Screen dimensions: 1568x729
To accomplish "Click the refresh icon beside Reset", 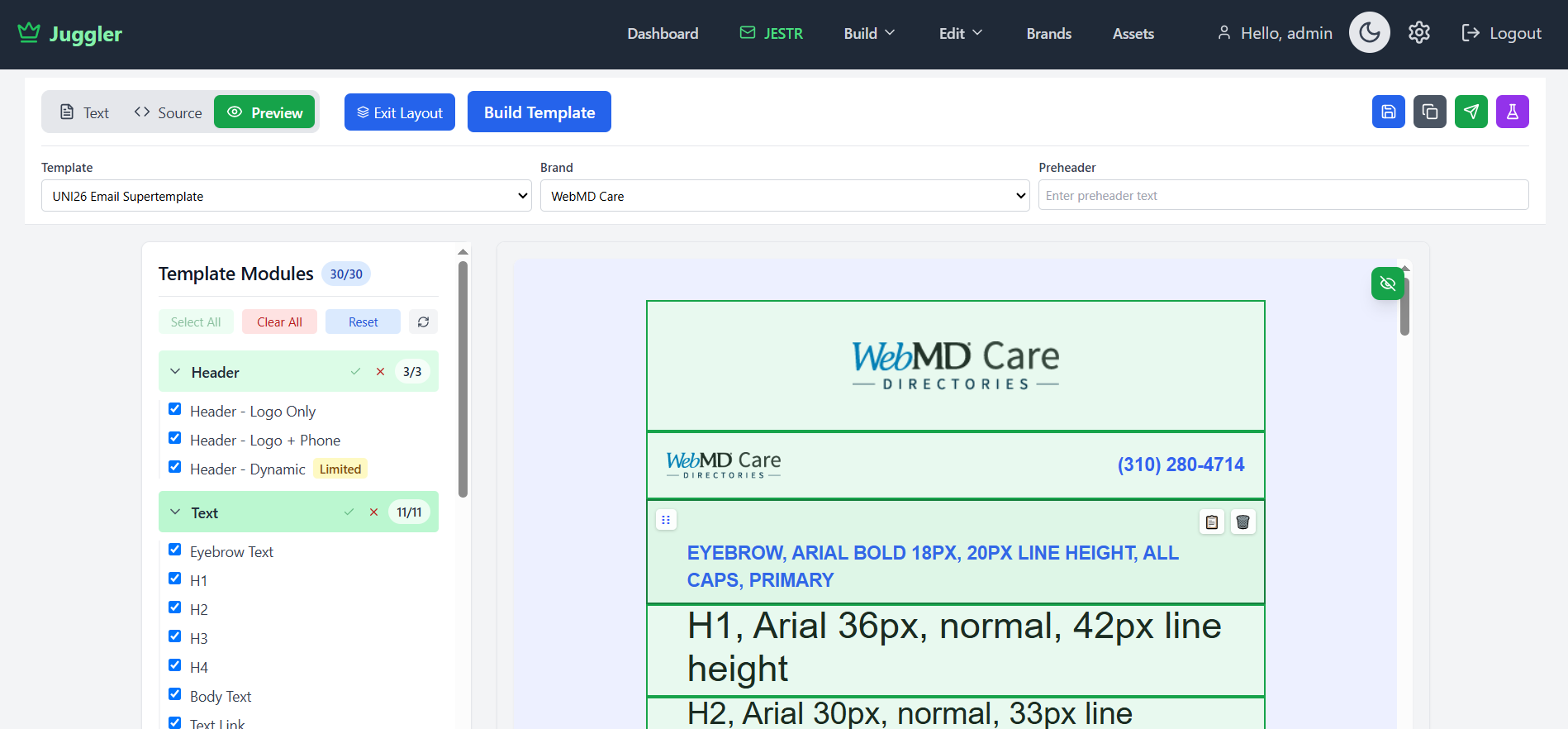I will click(423, 322).
